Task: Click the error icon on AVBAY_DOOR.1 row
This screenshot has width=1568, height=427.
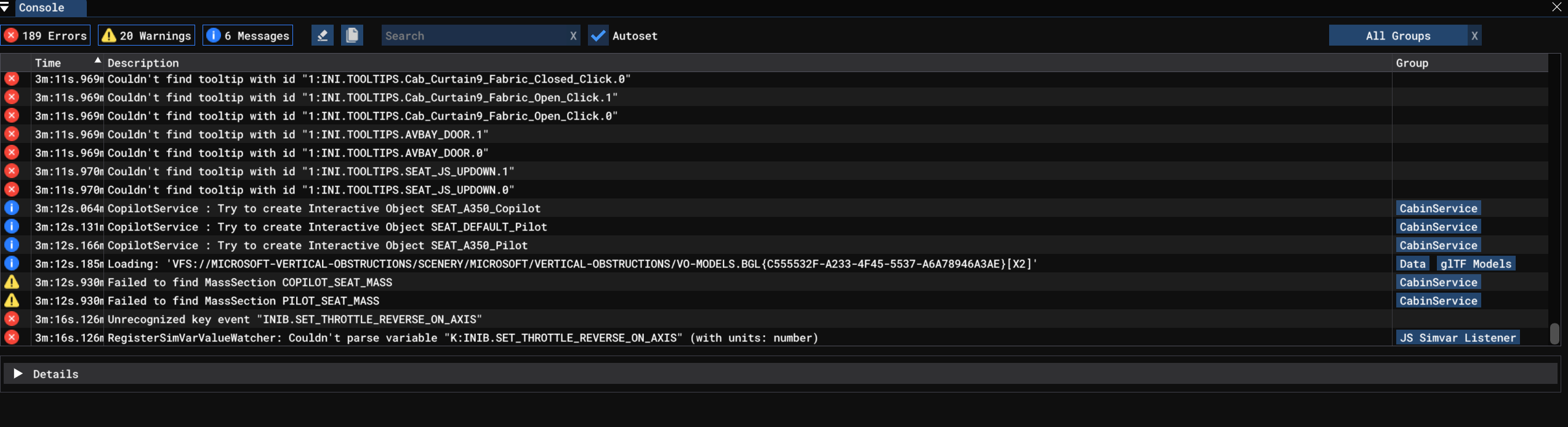Action: coord(12,134)
